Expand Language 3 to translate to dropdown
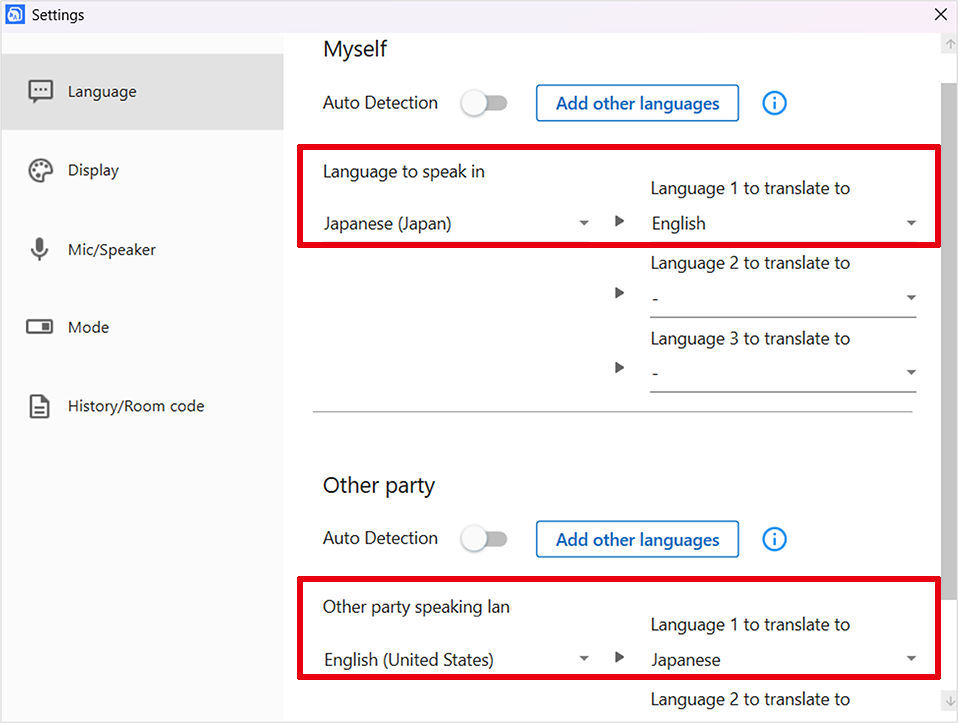This screenshot has height=723, width=959. click(783, 373)
